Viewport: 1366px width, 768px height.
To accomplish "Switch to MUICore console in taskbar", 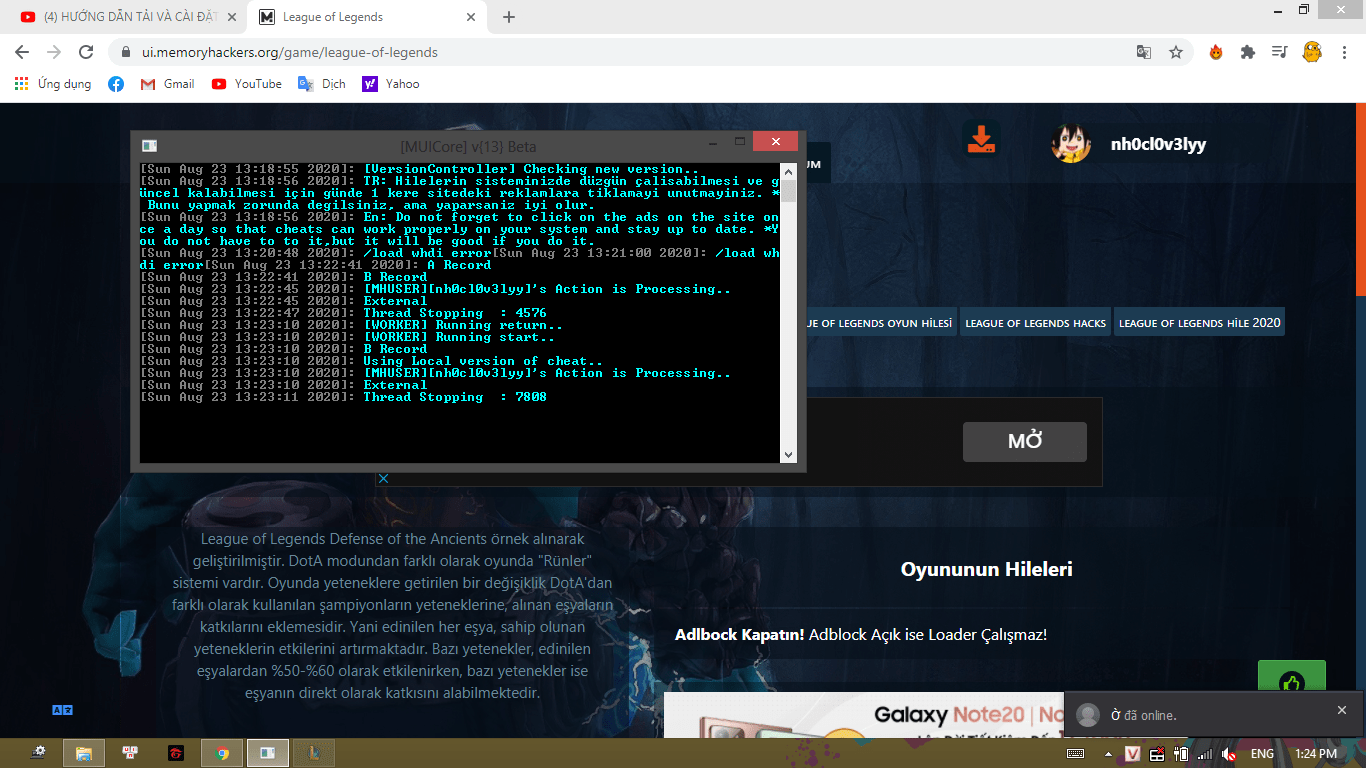I will [x=268, y=753].
